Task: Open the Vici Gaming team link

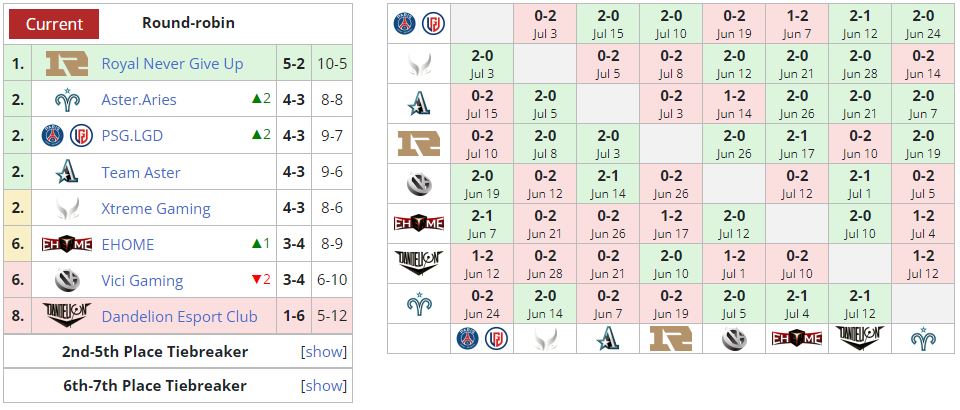Action: point(142,280)
